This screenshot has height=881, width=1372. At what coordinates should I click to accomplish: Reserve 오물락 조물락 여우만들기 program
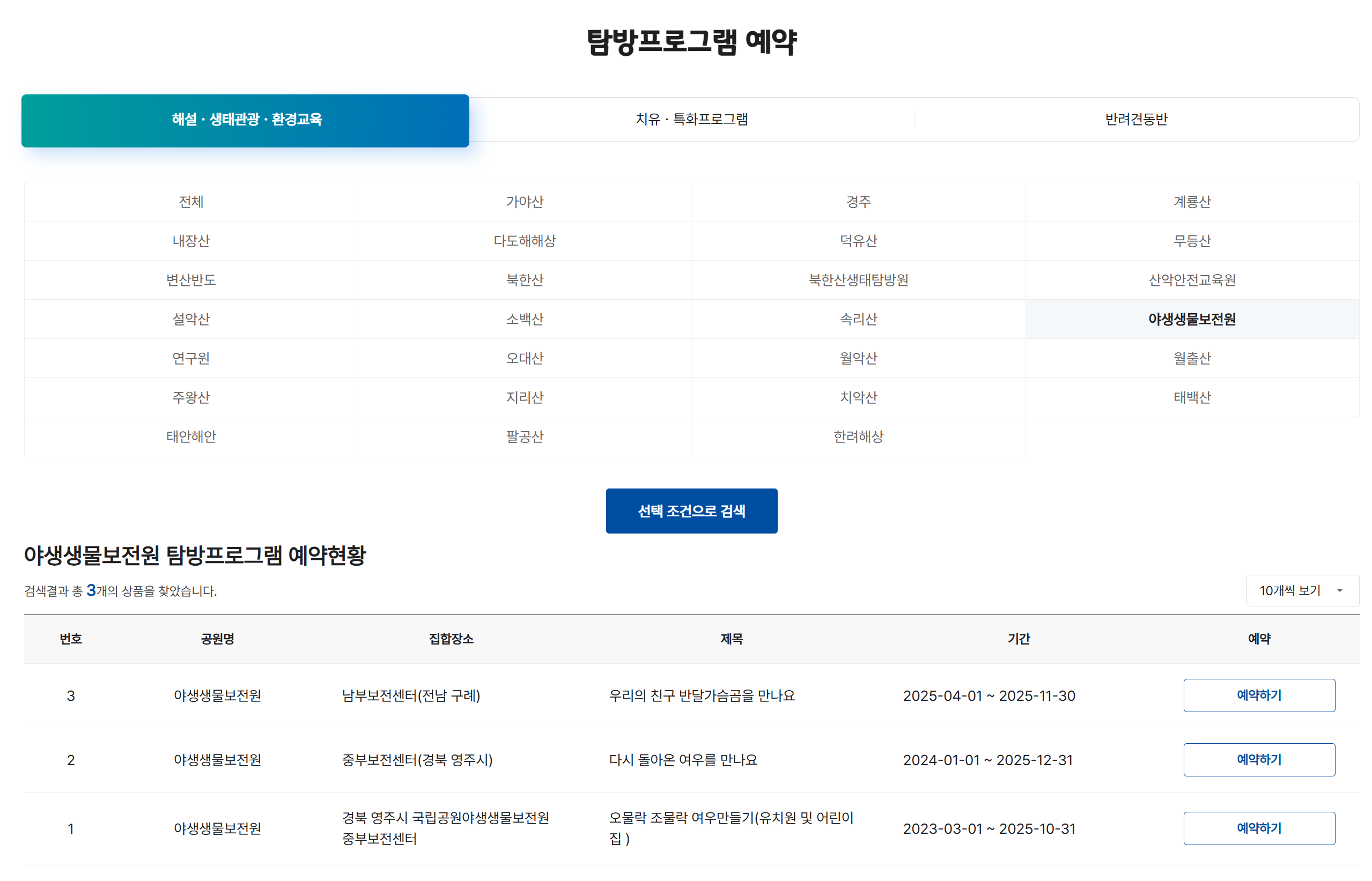1259,828
